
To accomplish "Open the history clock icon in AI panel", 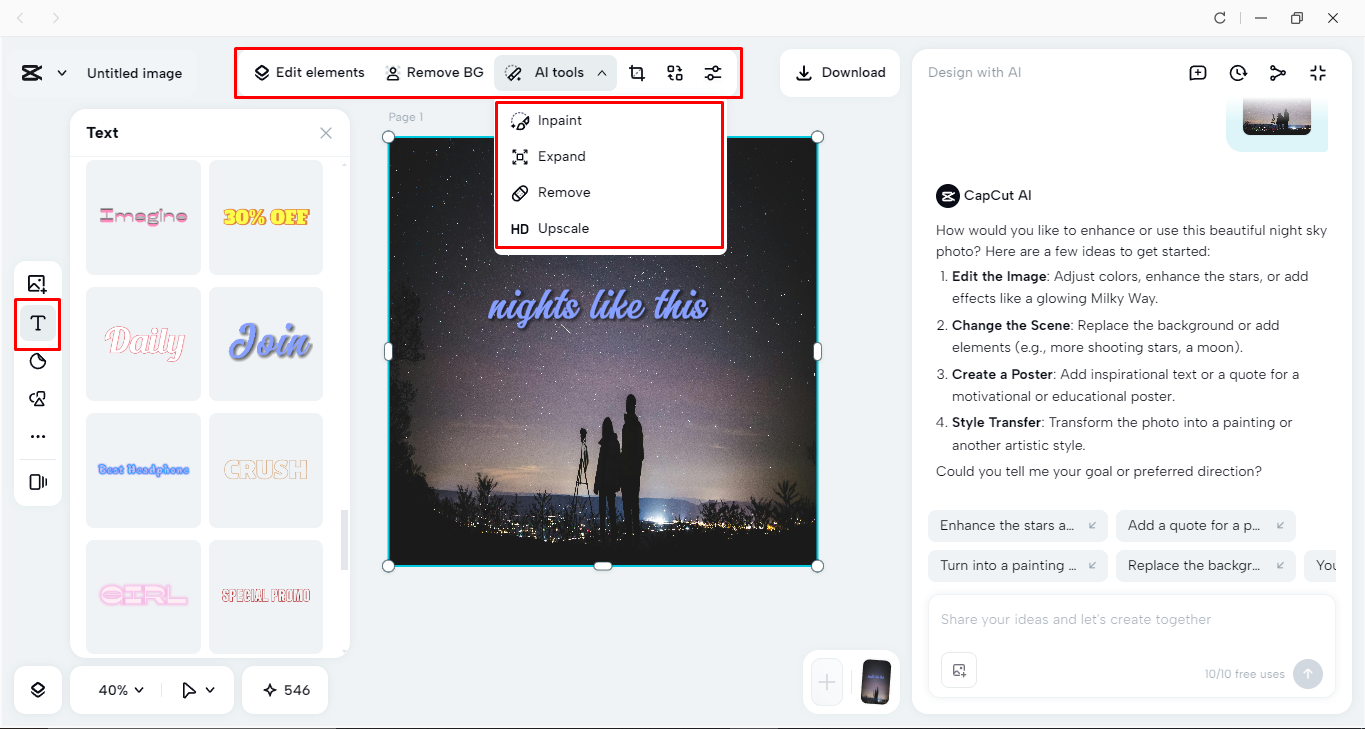I will point(1238,73).
